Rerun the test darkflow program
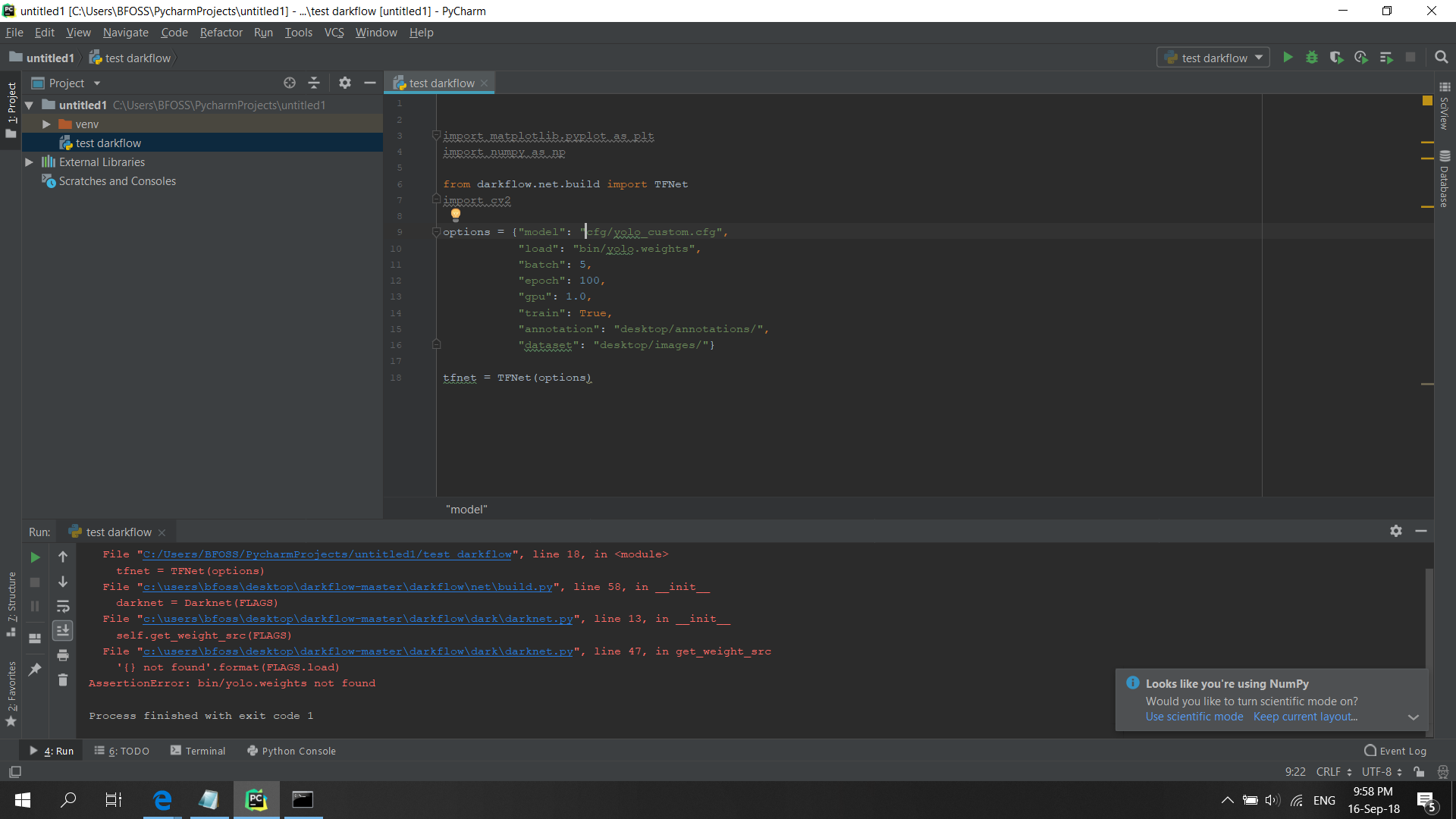The height and width of the screenshot is (819, 1456). (x=35, y=557)
